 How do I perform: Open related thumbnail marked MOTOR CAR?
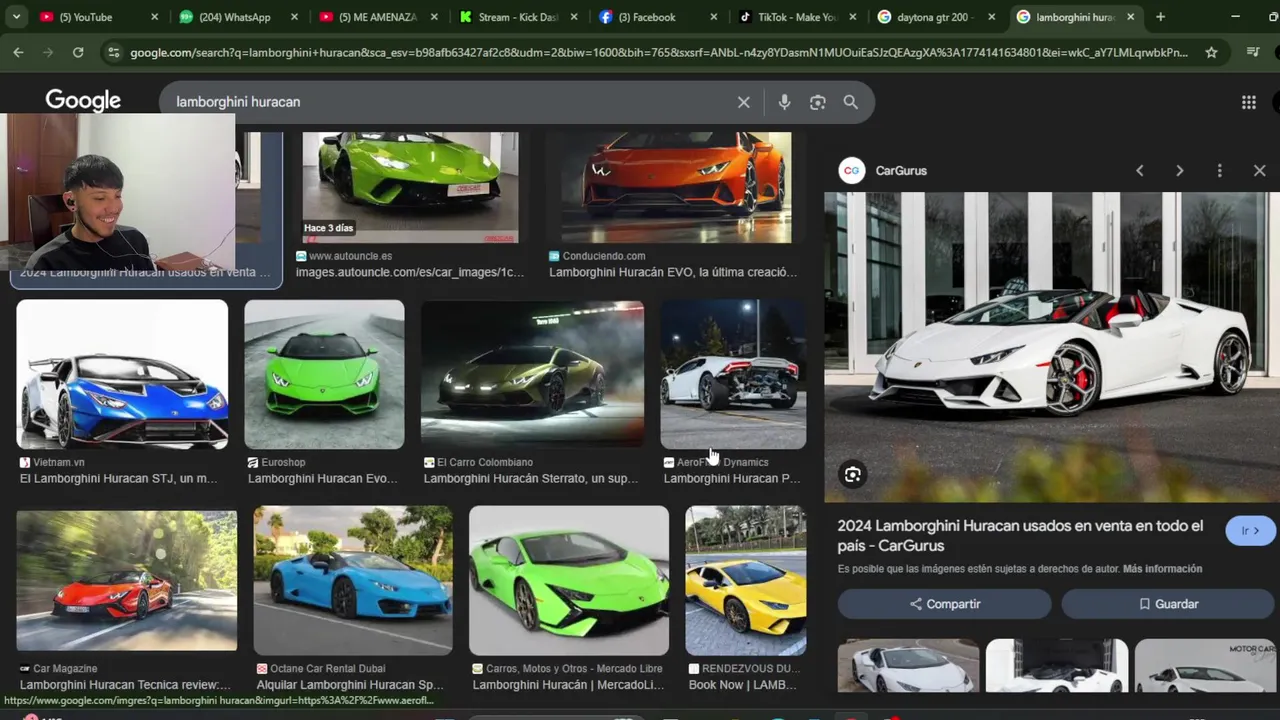pyautogui.click(x=1205, y=666)
